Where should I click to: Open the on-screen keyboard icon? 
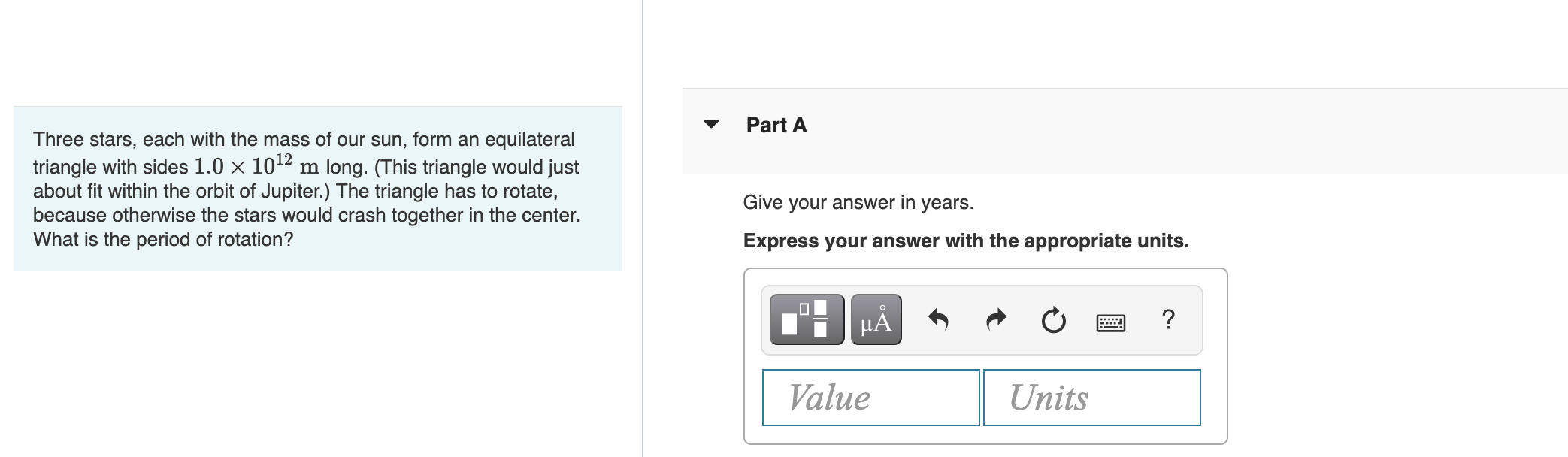pyautogui.click(x=1111, y=321)
